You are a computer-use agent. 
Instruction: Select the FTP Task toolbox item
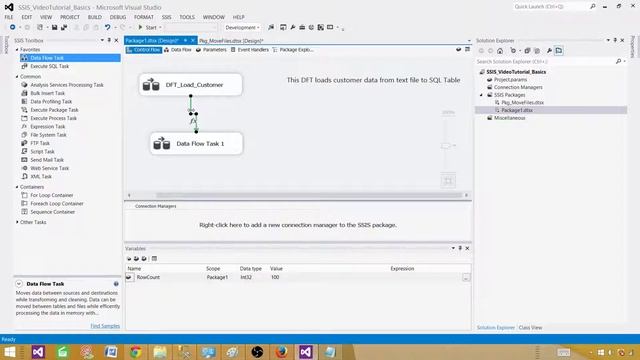(40, 143)
